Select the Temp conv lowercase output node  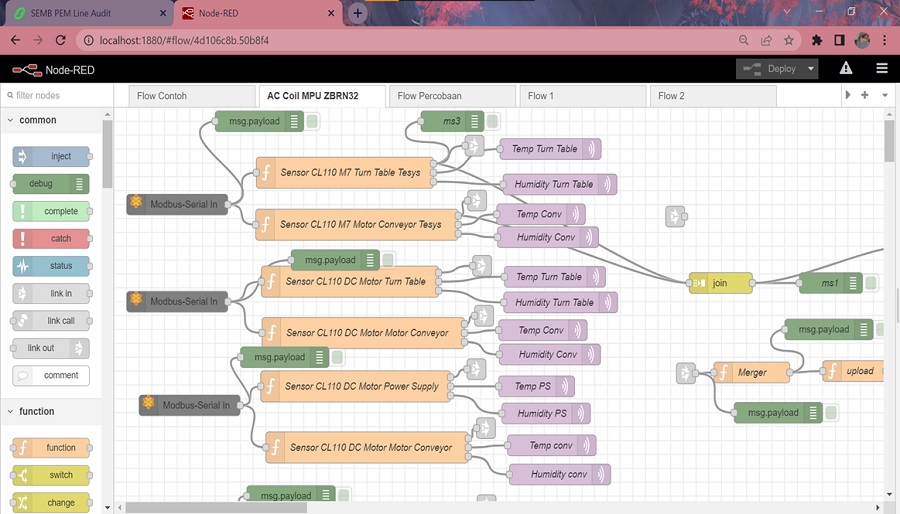[552, 445]
